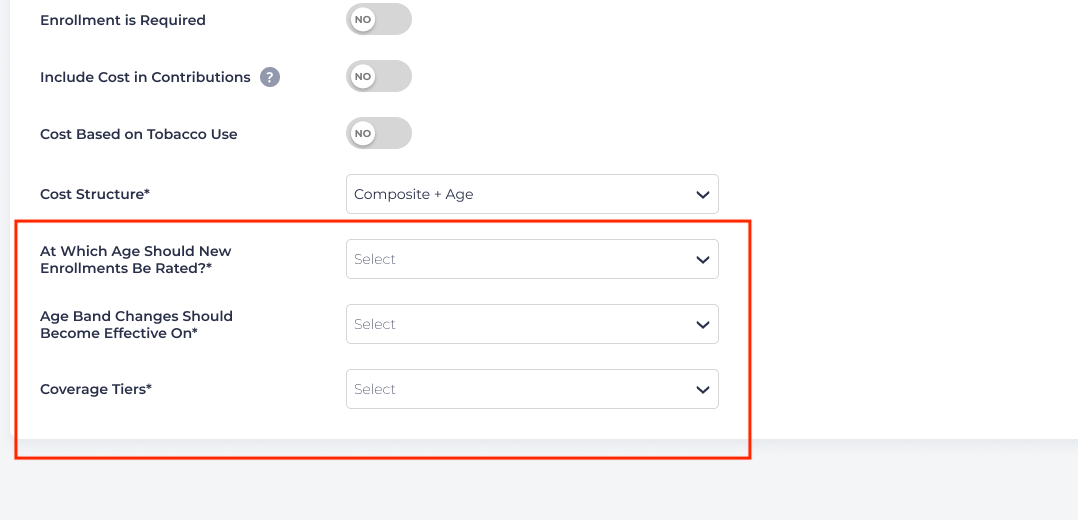Click the chevron arrow of the new enrollments age field

(703, 259)
